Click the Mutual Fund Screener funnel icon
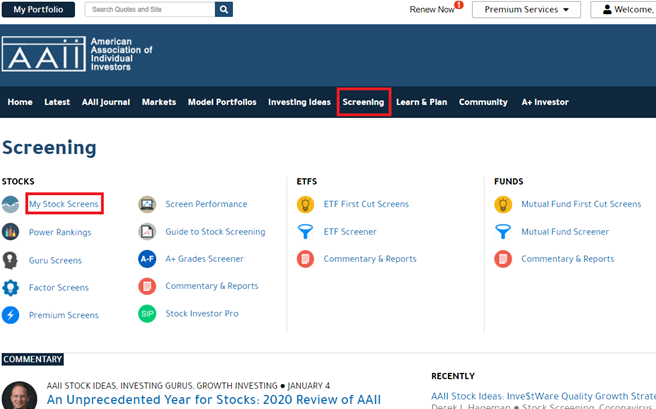656x409 pixels. 503,232
